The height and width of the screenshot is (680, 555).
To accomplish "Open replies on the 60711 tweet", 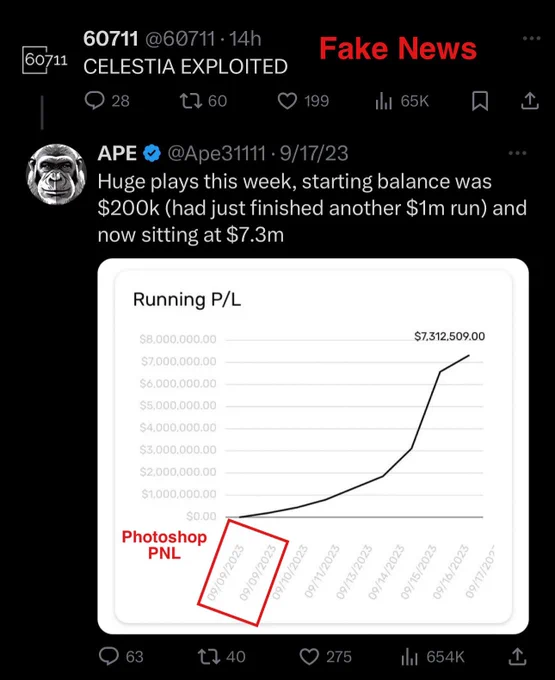I will (107, 101).
